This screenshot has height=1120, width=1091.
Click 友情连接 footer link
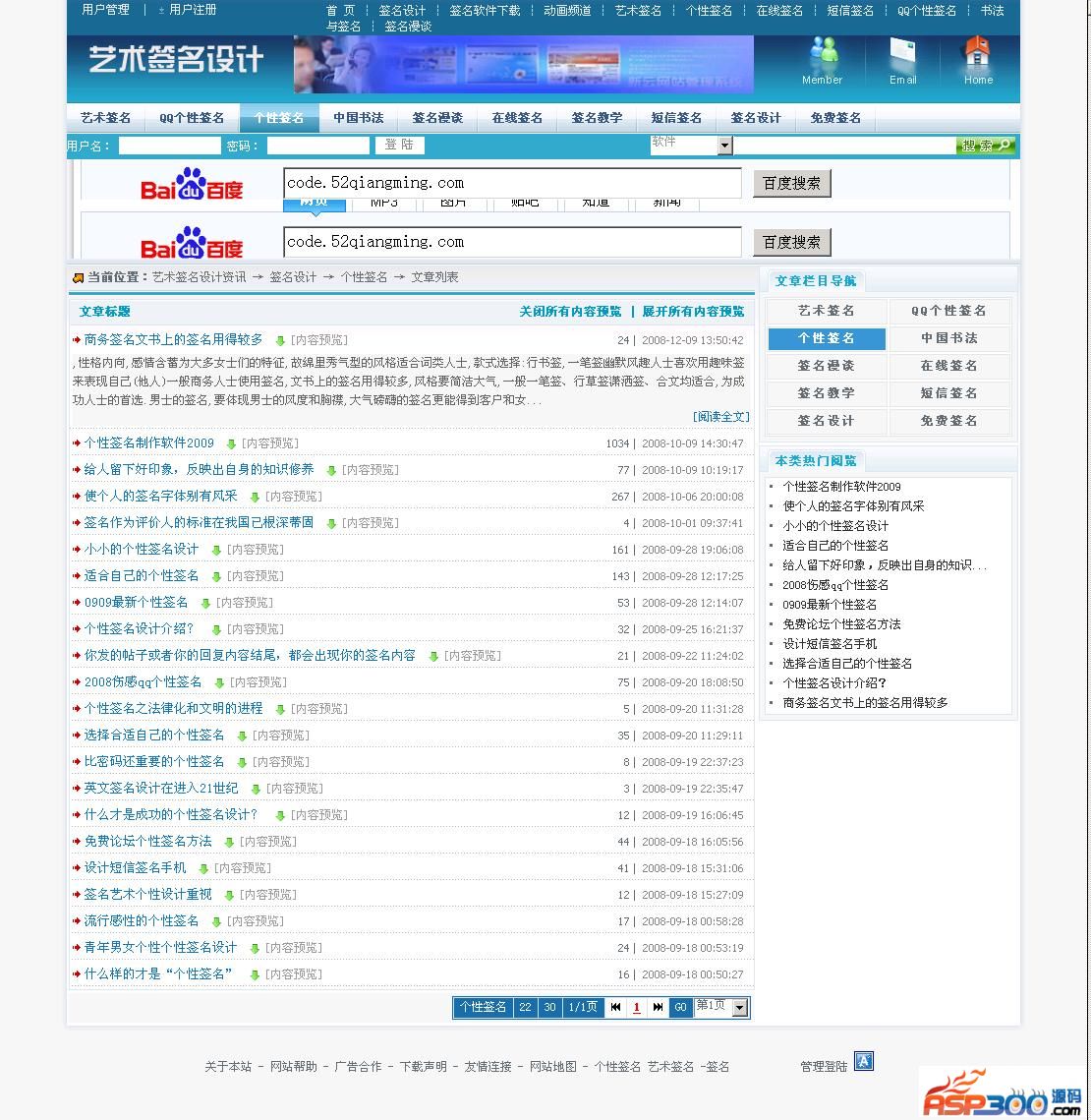click(x=488, y=1067)
